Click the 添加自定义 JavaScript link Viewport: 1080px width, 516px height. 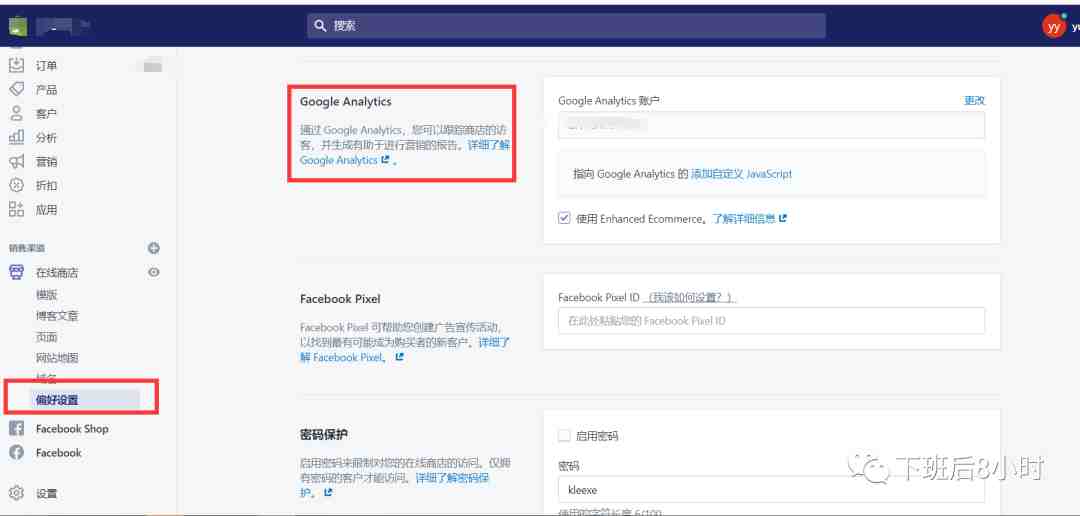pyautogui.click(x=742, y=174)
